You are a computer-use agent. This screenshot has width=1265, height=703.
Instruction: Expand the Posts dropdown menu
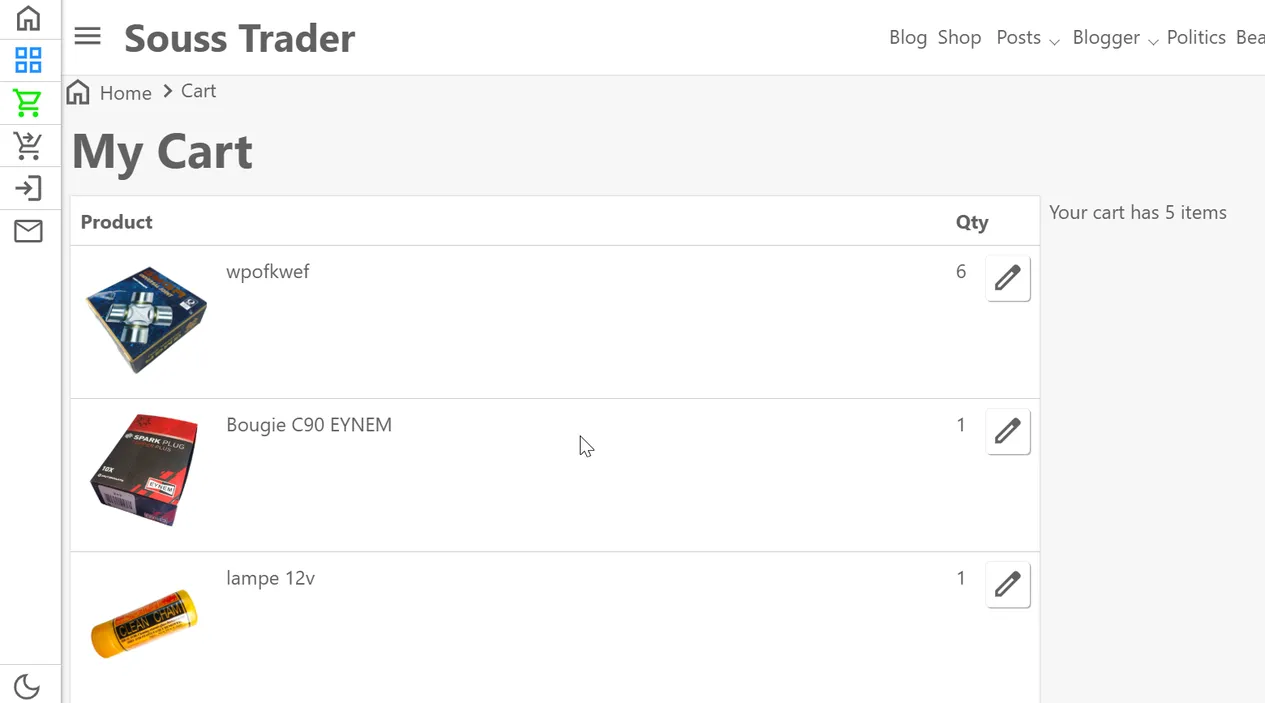pyautogui.click(x=1027, y=38)
